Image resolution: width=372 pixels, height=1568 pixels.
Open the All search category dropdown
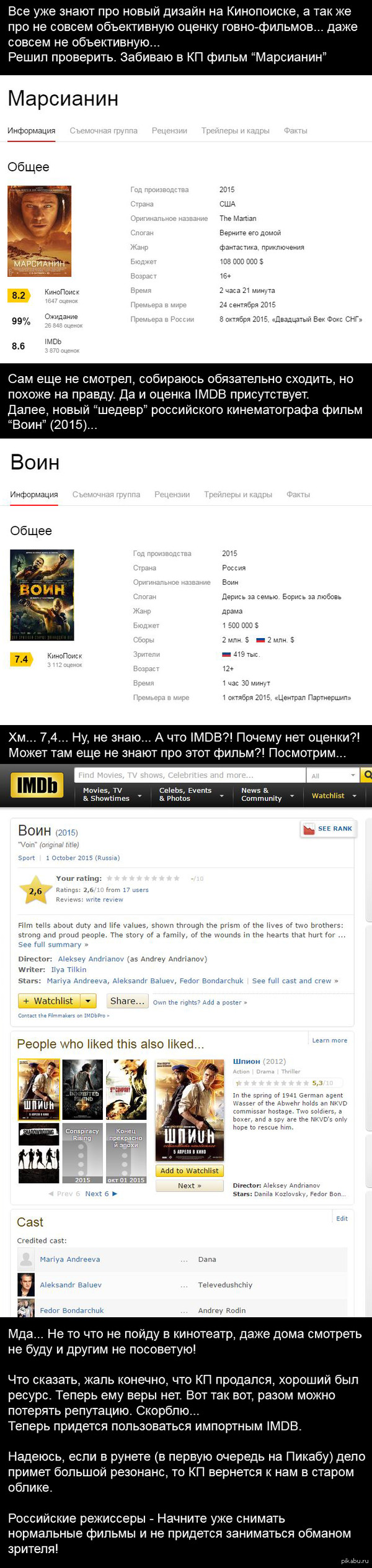tap(334, 775)
